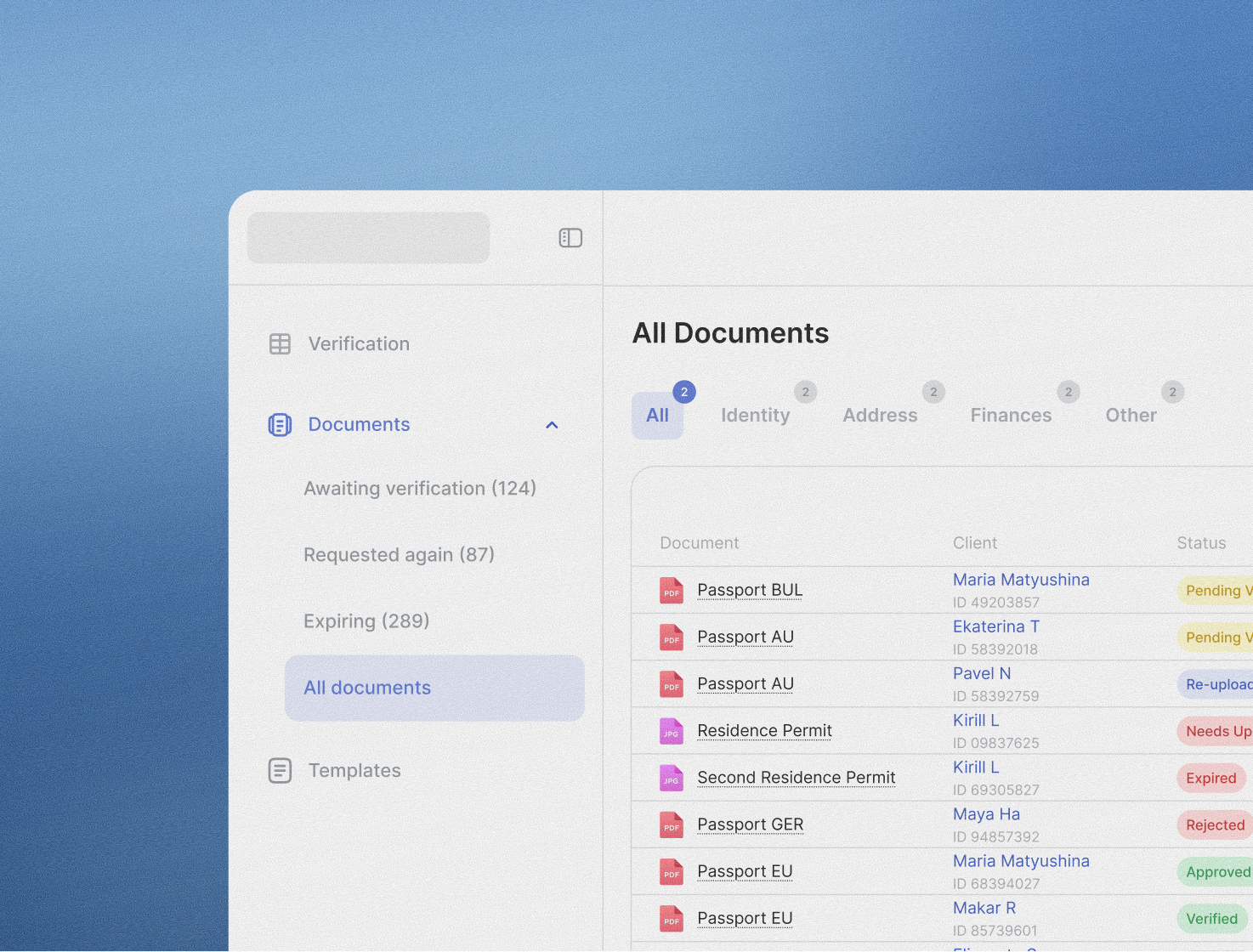1253x952 pixels.
Task: Select All documents in the sidebar
Action: coord(434,688)
